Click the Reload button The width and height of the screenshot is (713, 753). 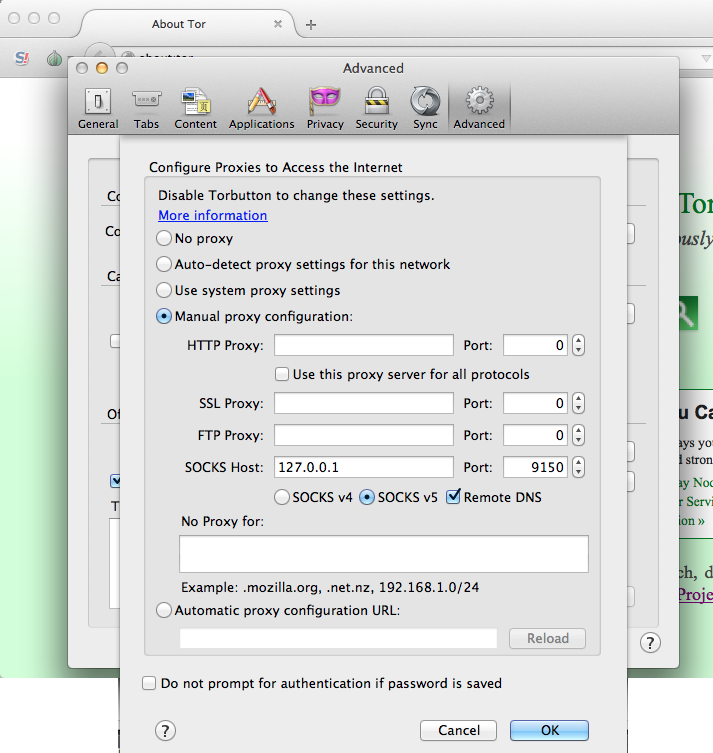(x=547, y=638)
